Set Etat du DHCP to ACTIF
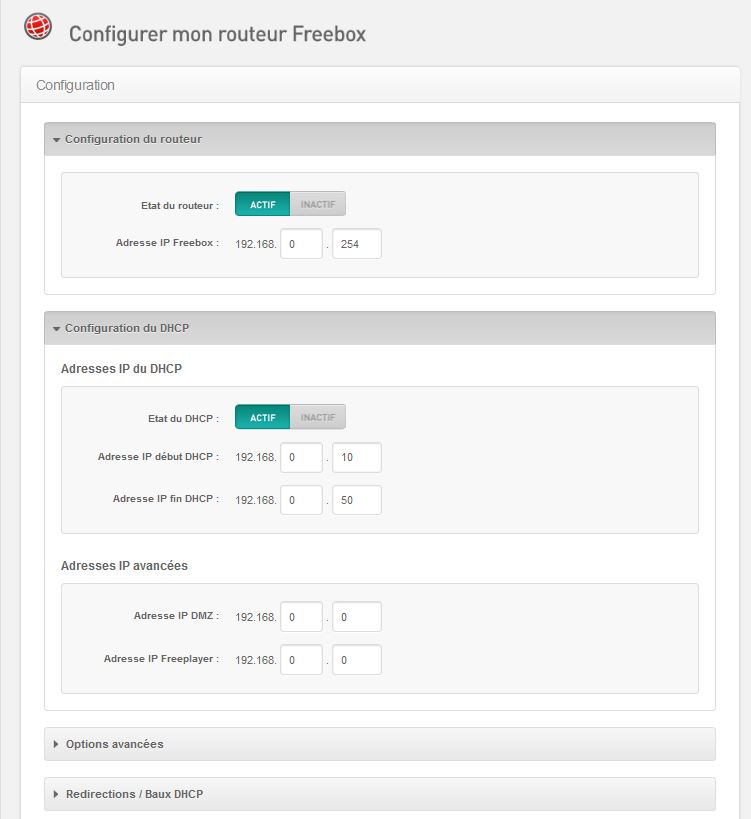751x819 pixels. [x=262, y=417]
